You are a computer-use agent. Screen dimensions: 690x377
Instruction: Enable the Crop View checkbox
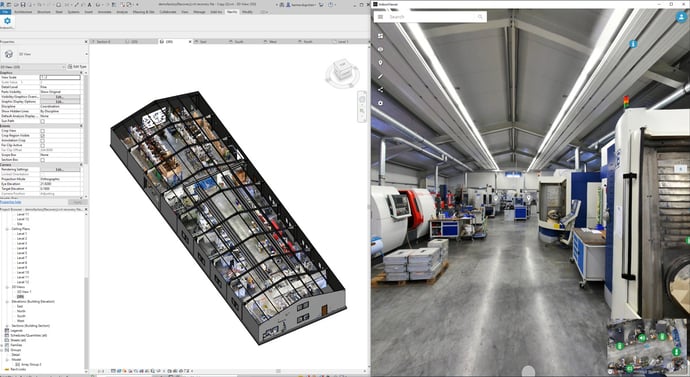[x=43, y=131]
